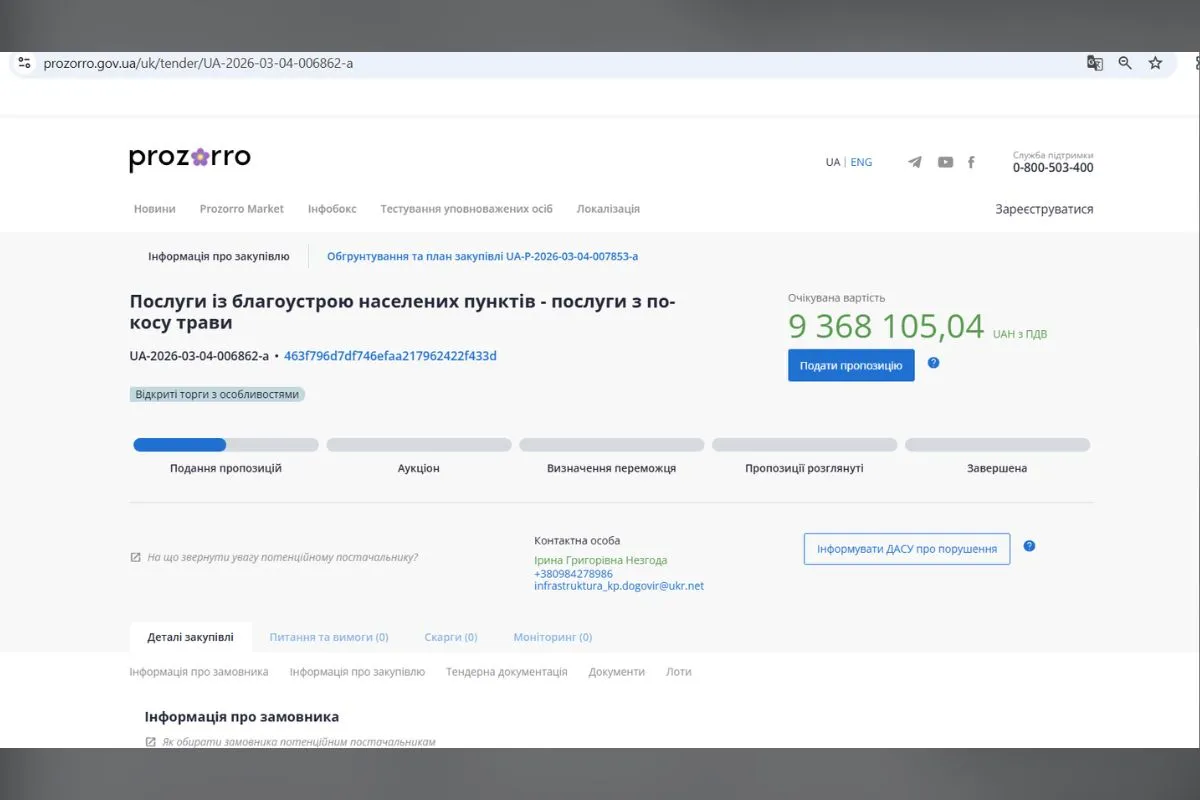Open Prozorro's Telegram channel icon
1200x800 pixels.
(x=914, y=161)
